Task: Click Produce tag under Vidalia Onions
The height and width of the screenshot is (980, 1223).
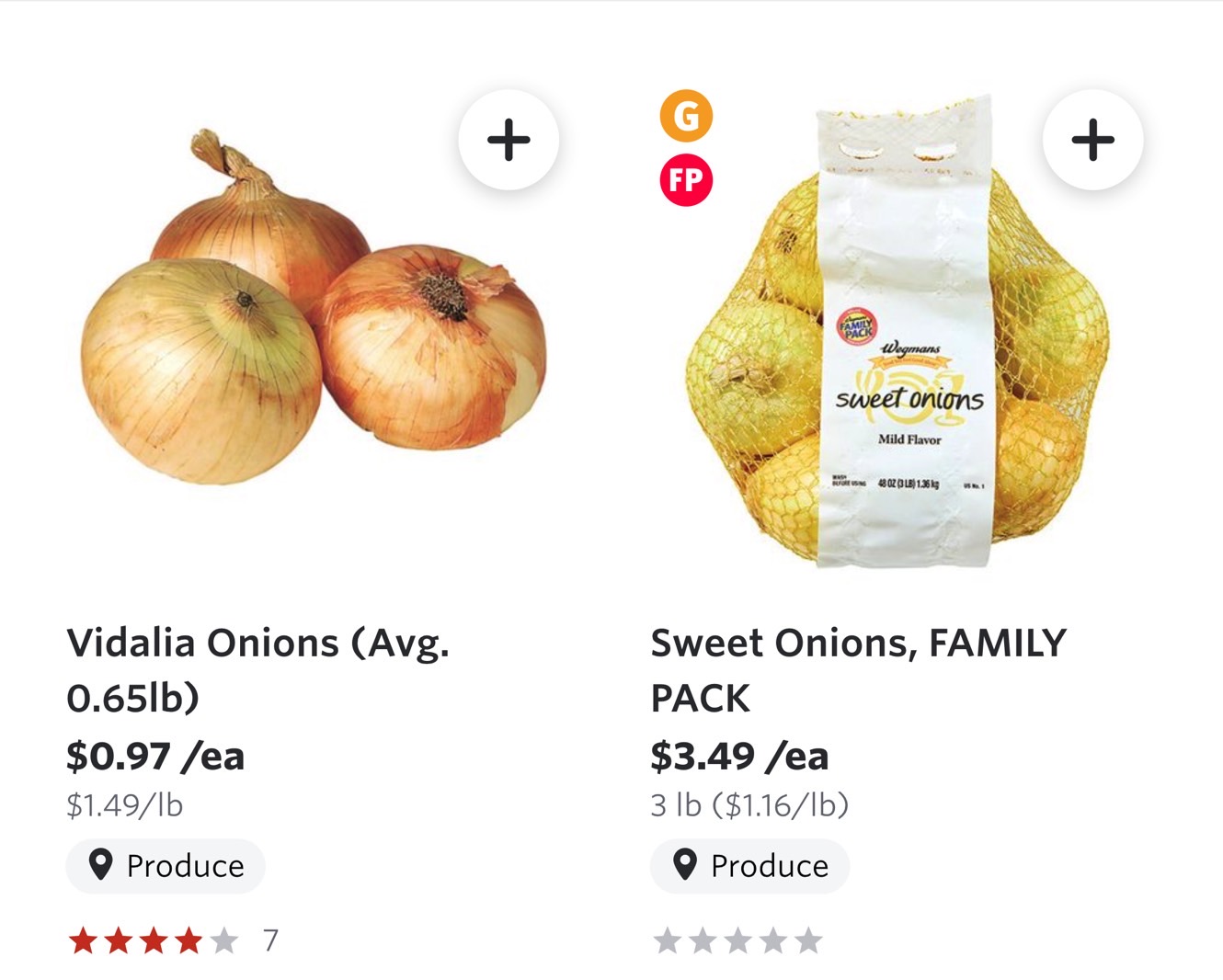Action: 166,866
